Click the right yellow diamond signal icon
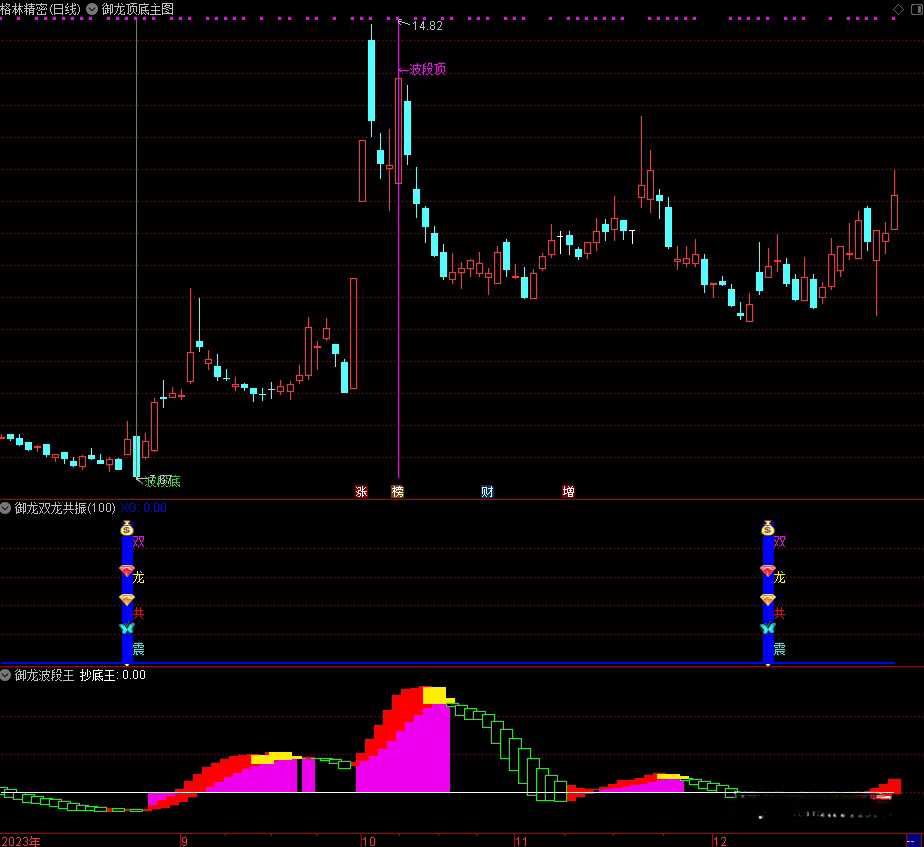This screenshot has height=847, width=924. coord(767,599)
